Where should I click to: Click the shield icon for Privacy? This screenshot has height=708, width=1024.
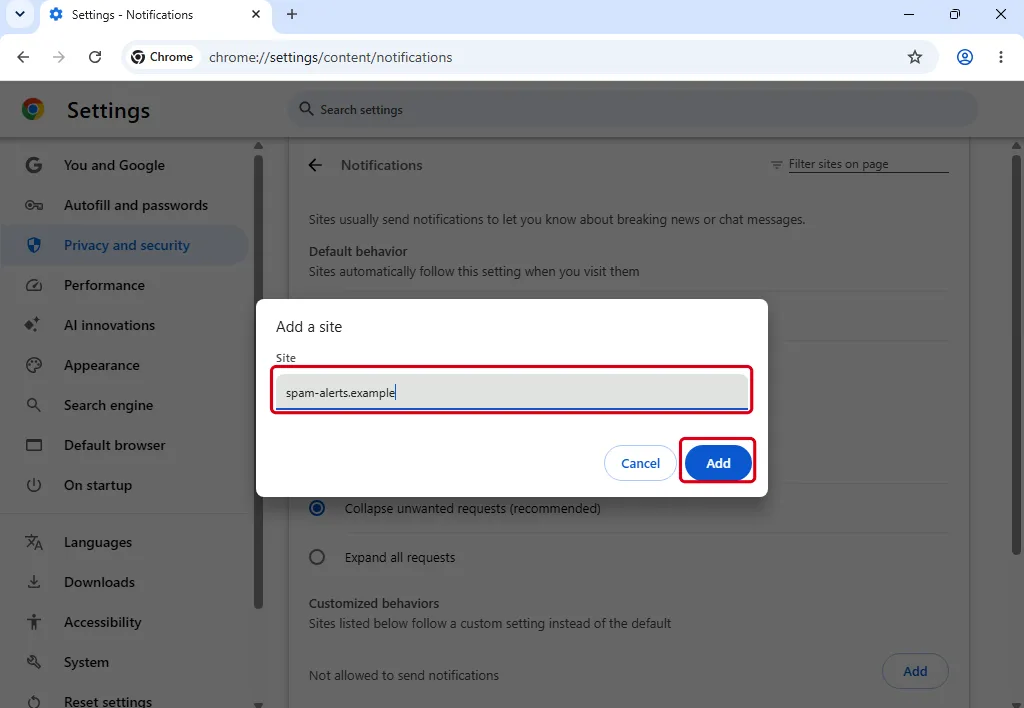pos(33,245)
